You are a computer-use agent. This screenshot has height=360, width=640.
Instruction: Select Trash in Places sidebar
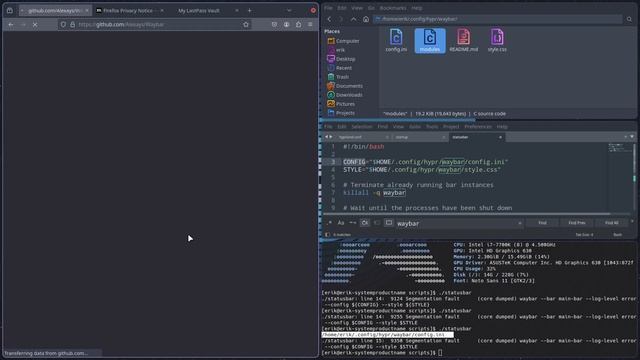point(338,77)
